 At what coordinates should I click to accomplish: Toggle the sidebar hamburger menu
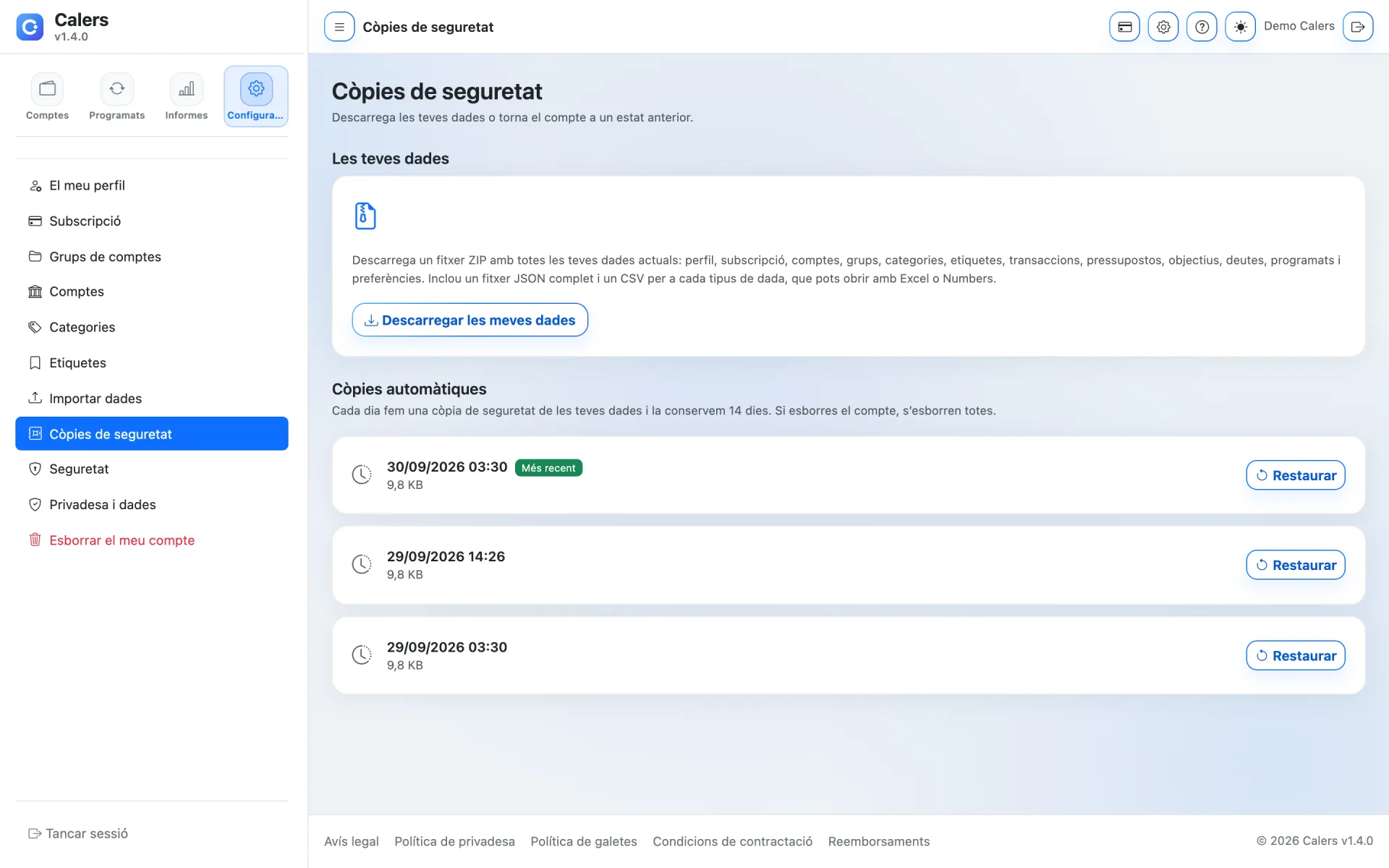339,27
